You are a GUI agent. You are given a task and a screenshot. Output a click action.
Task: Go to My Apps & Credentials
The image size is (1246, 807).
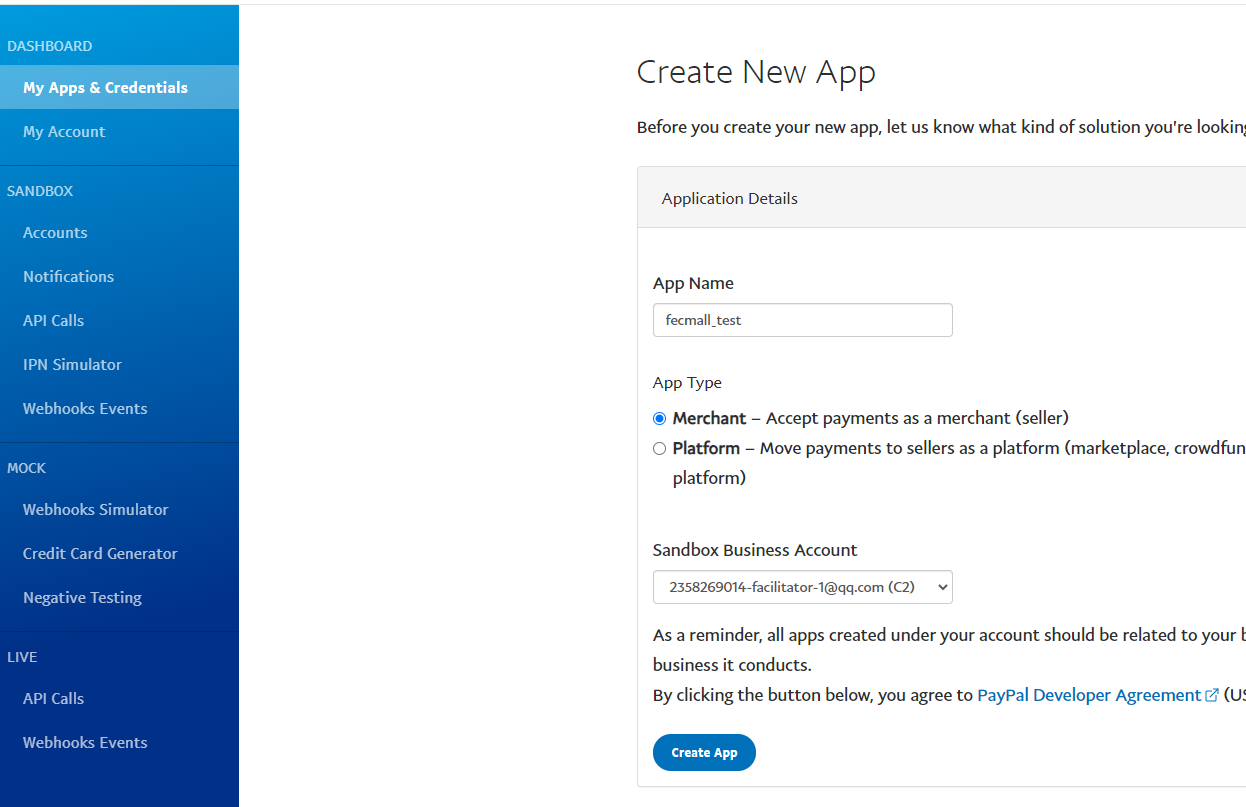coord(105,88)
